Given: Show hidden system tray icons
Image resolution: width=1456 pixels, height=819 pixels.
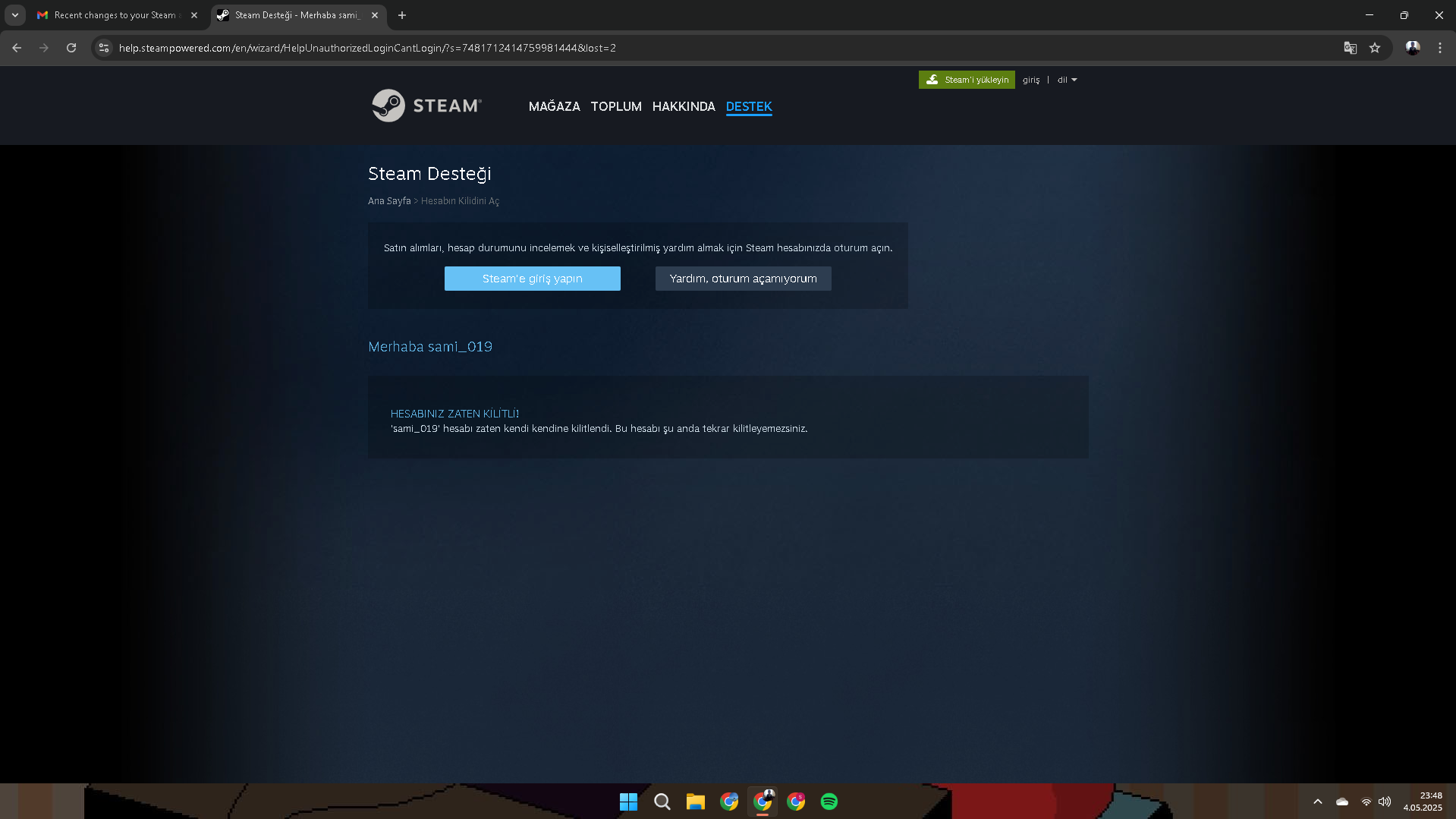Looking at the screenshot, I should (x=1318, y=802).
